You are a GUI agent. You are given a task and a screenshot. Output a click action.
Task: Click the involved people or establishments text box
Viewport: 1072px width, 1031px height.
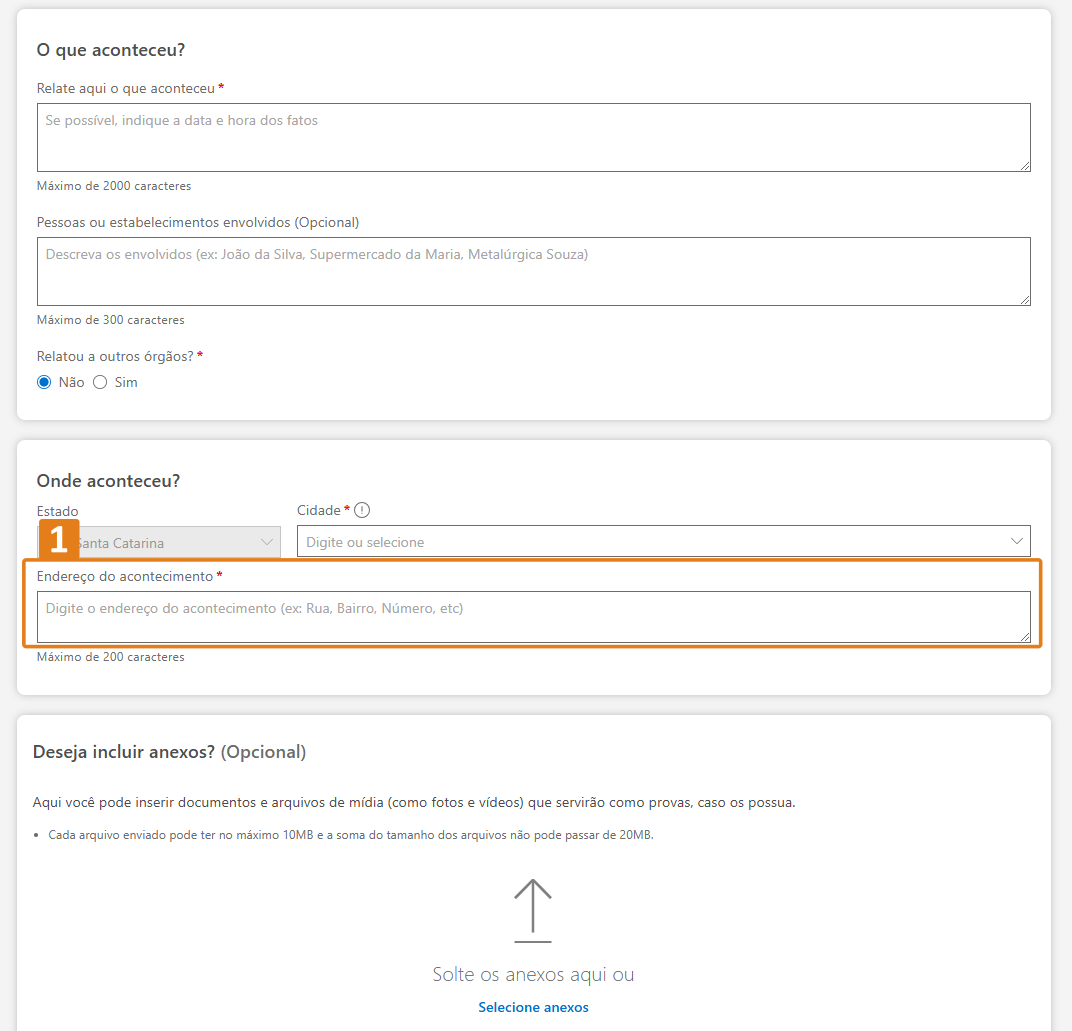(x=533, y=271)
